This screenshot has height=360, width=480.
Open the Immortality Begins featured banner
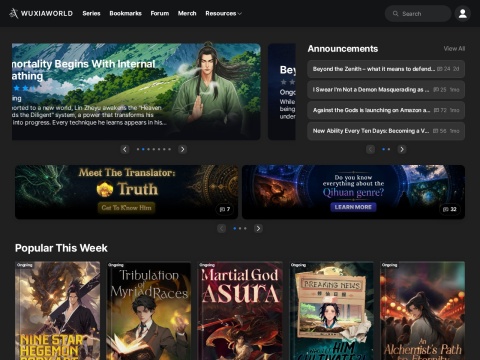(x=136, y=92)
